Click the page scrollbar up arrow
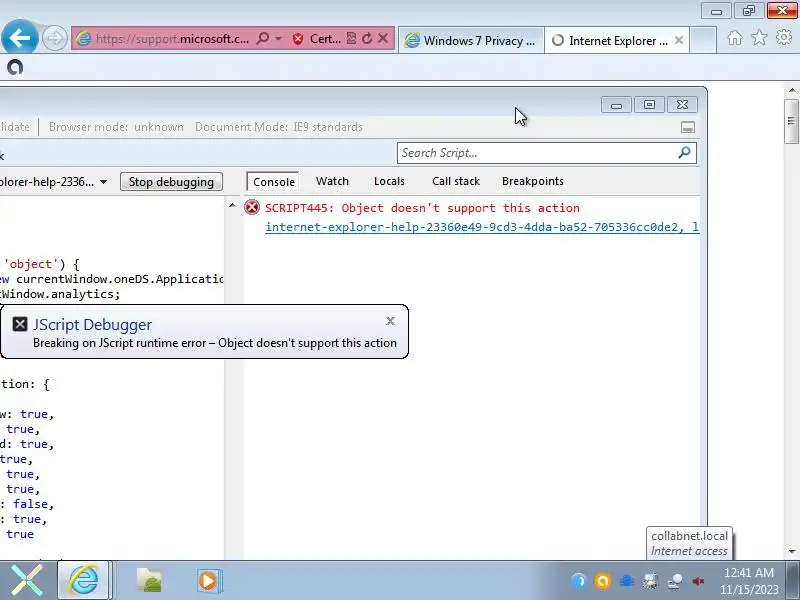Viewport: 800px width, 600px height. 791,90
